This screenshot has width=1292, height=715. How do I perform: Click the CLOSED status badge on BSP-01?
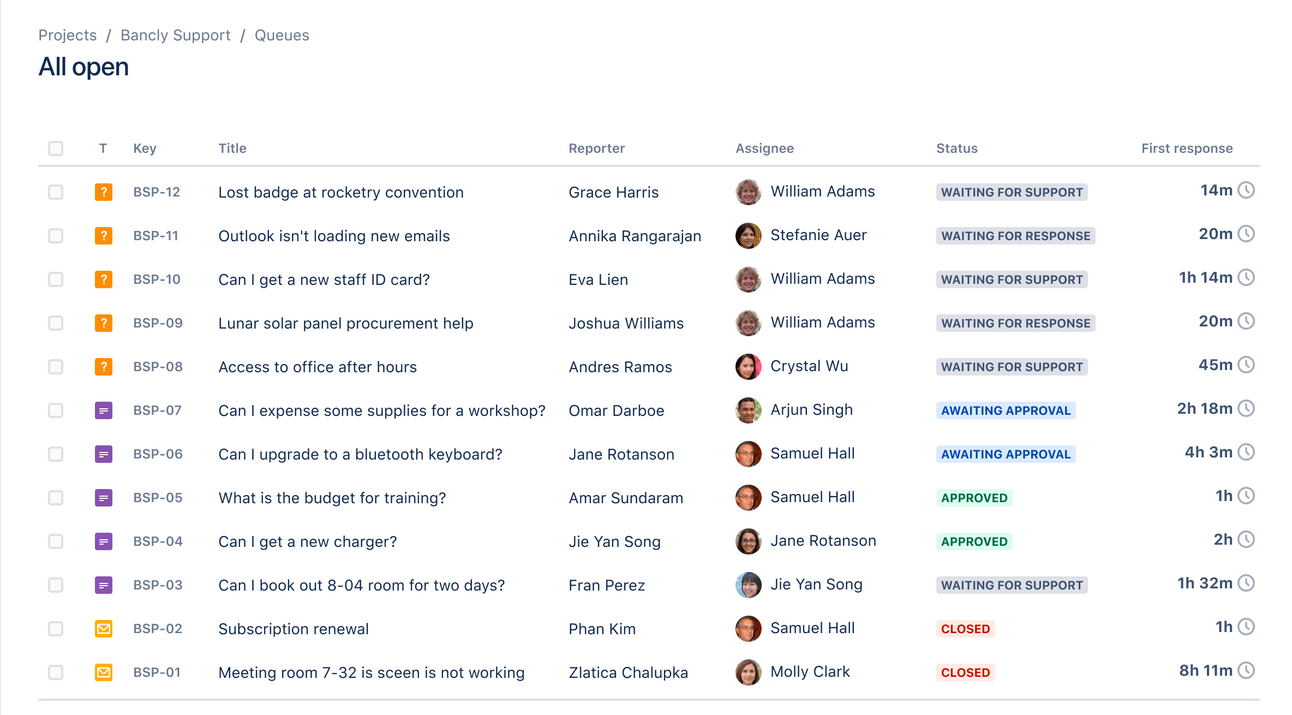[x=966, y=673]
